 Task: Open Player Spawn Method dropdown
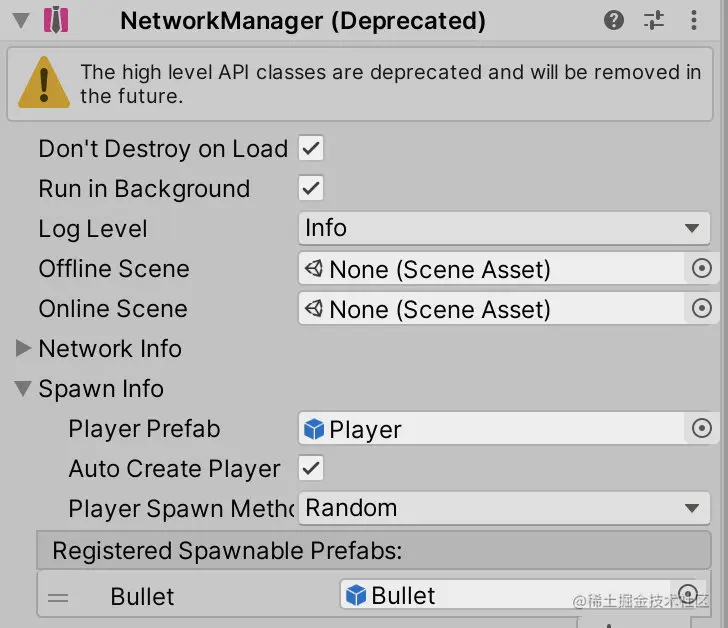pyautogui.click(x=504, y=508)
